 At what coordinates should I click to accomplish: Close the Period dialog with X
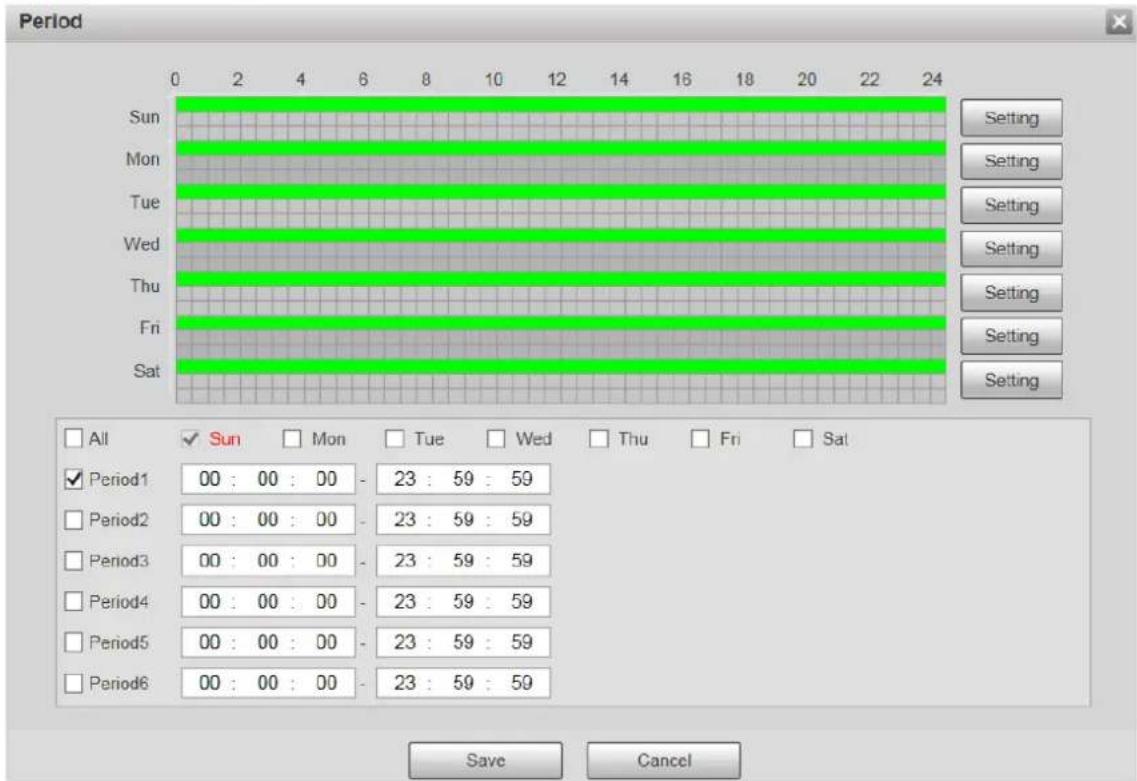point(1119,22)
